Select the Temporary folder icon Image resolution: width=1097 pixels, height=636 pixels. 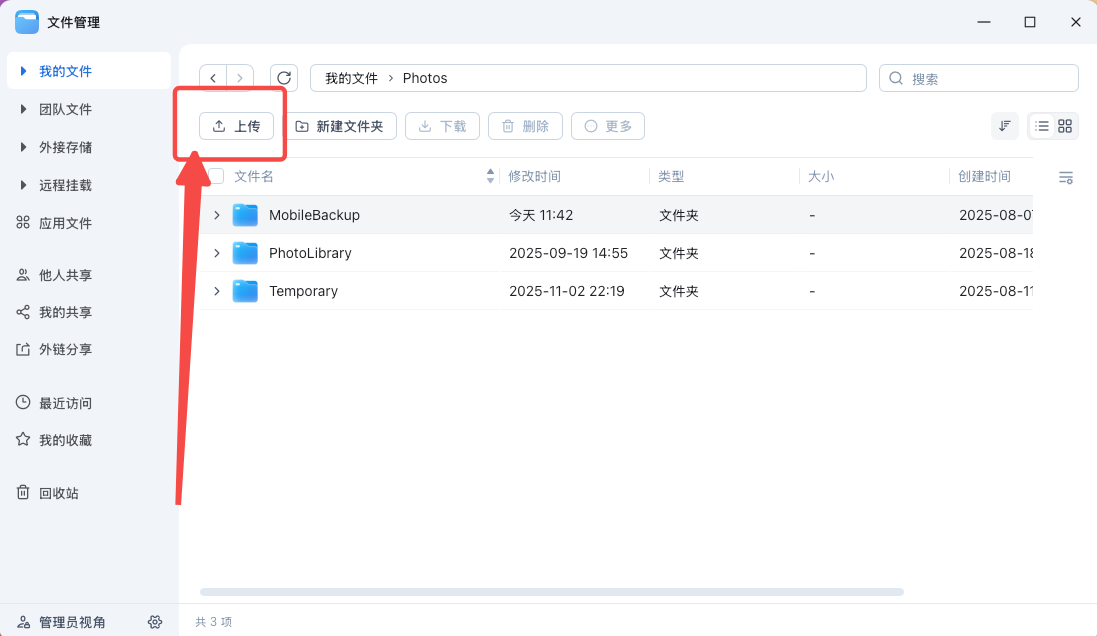pyautogui.click(x=245, y=291)
